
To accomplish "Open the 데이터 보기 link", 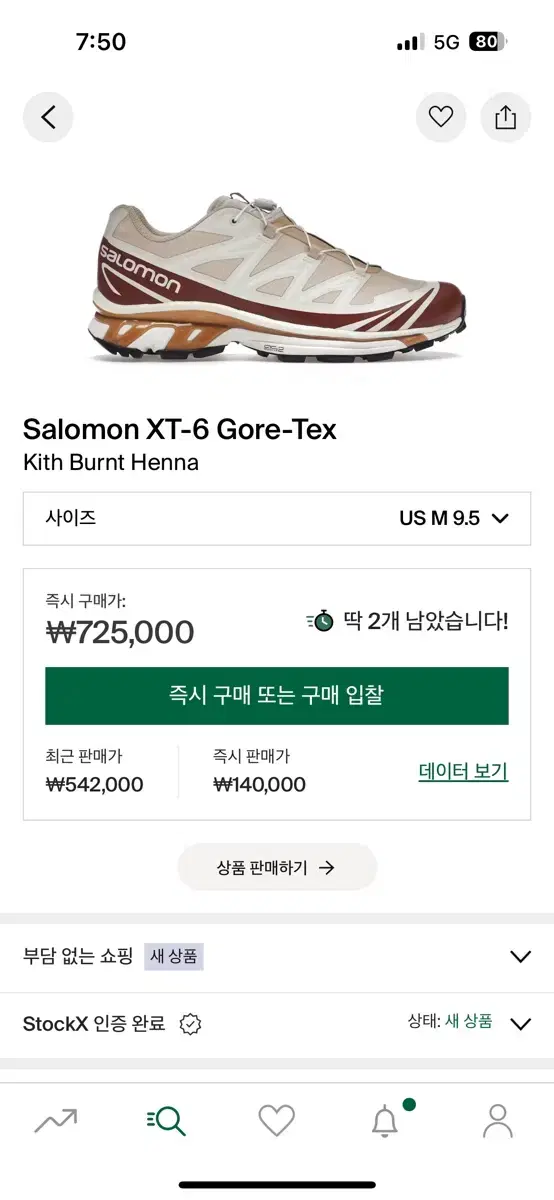I will coord(463,771).
